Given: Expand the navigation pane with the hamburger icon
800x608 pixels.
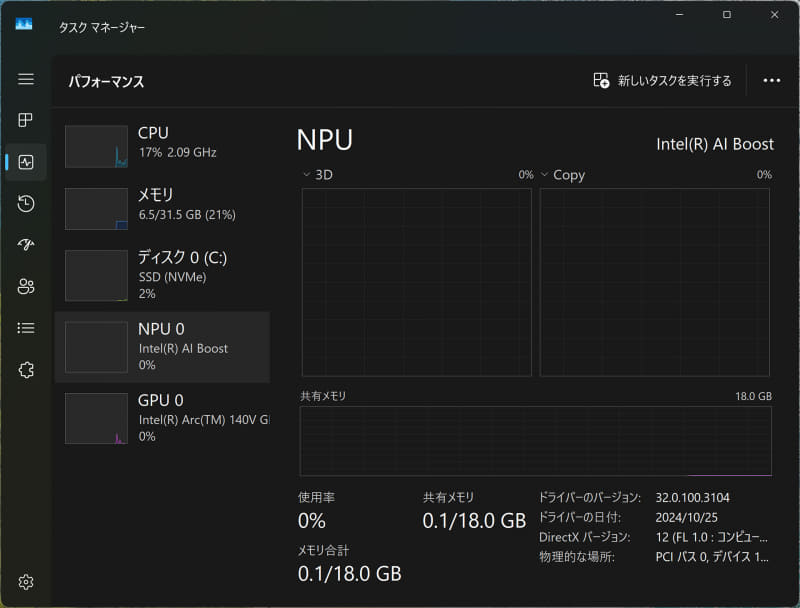Looking at the screenshot, I should [x=25, y=80].
